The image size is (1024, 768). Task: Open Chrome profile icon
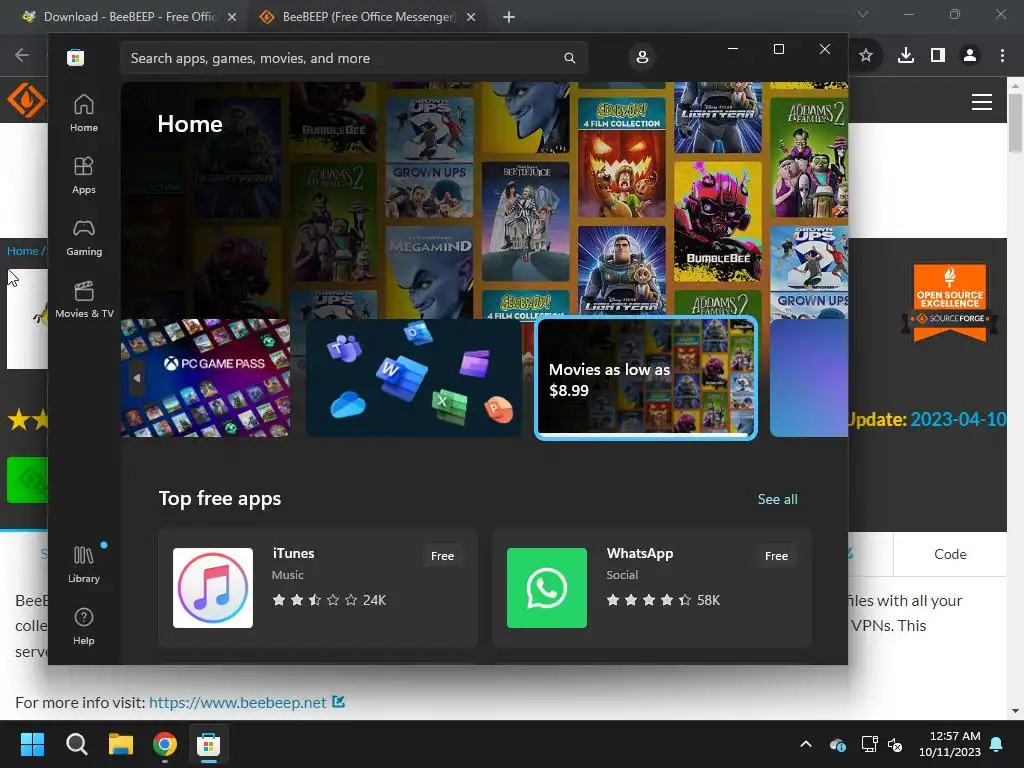click(970, 56)
